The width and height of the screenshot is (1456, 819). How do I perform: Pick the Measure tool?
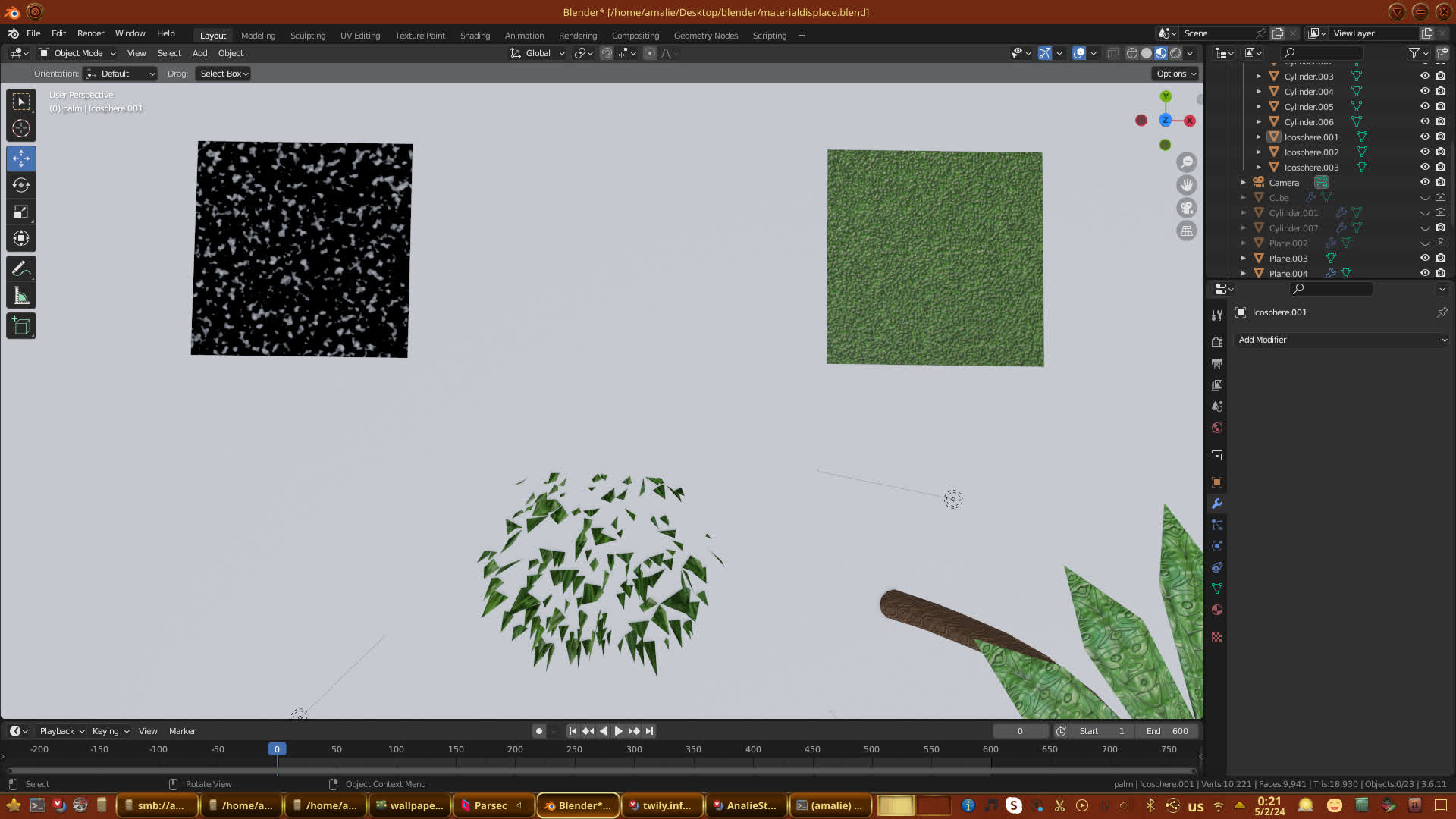tap(21, 297)
